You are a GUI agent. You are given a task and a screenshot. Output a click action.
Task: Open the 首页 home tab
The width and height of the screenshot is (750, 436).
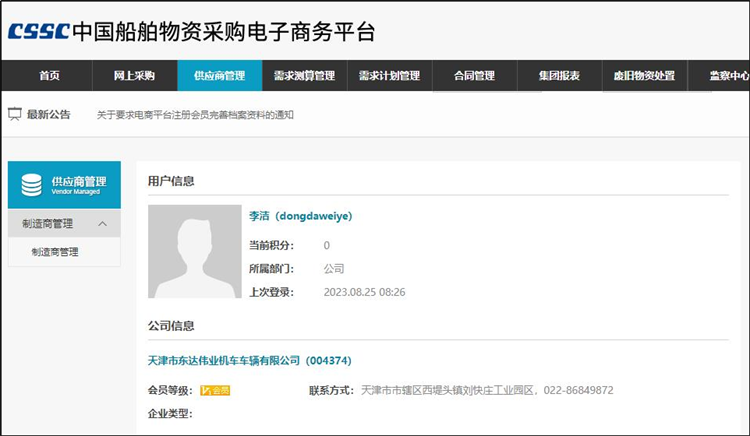[x=49, y=76]
